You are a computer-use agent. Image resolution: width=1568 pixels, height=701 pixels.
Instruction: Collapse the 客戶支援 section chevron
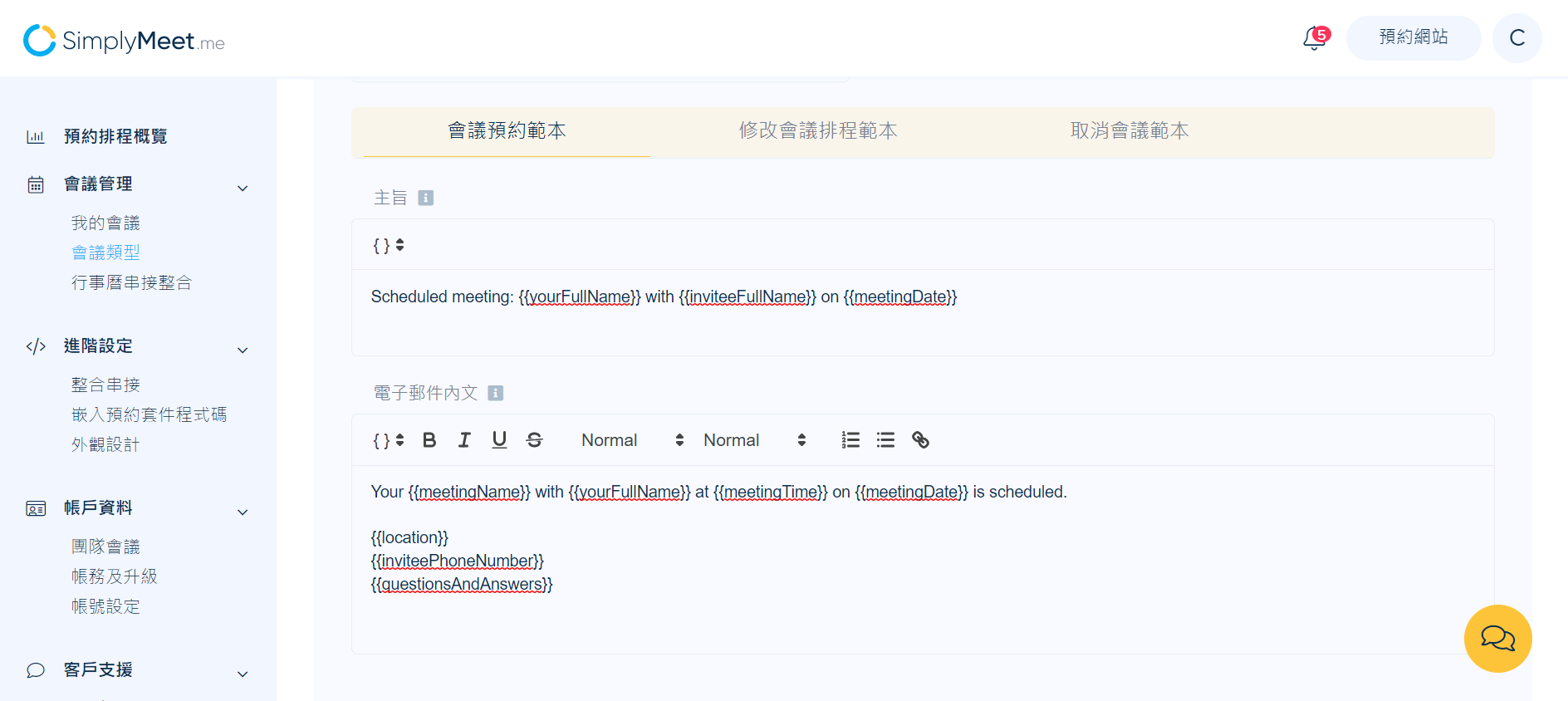point(243,674)
